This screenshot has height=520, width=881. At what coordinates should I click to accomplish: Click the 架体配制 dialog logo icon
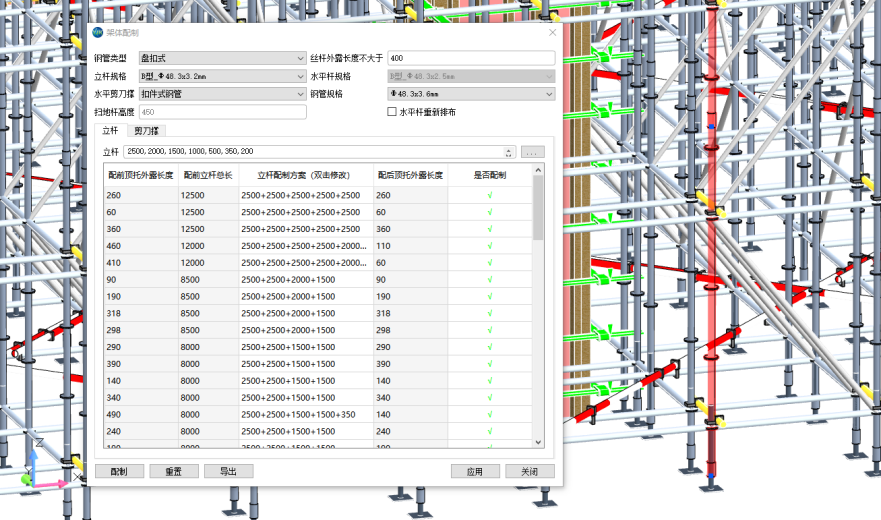(x=98, y=33)
